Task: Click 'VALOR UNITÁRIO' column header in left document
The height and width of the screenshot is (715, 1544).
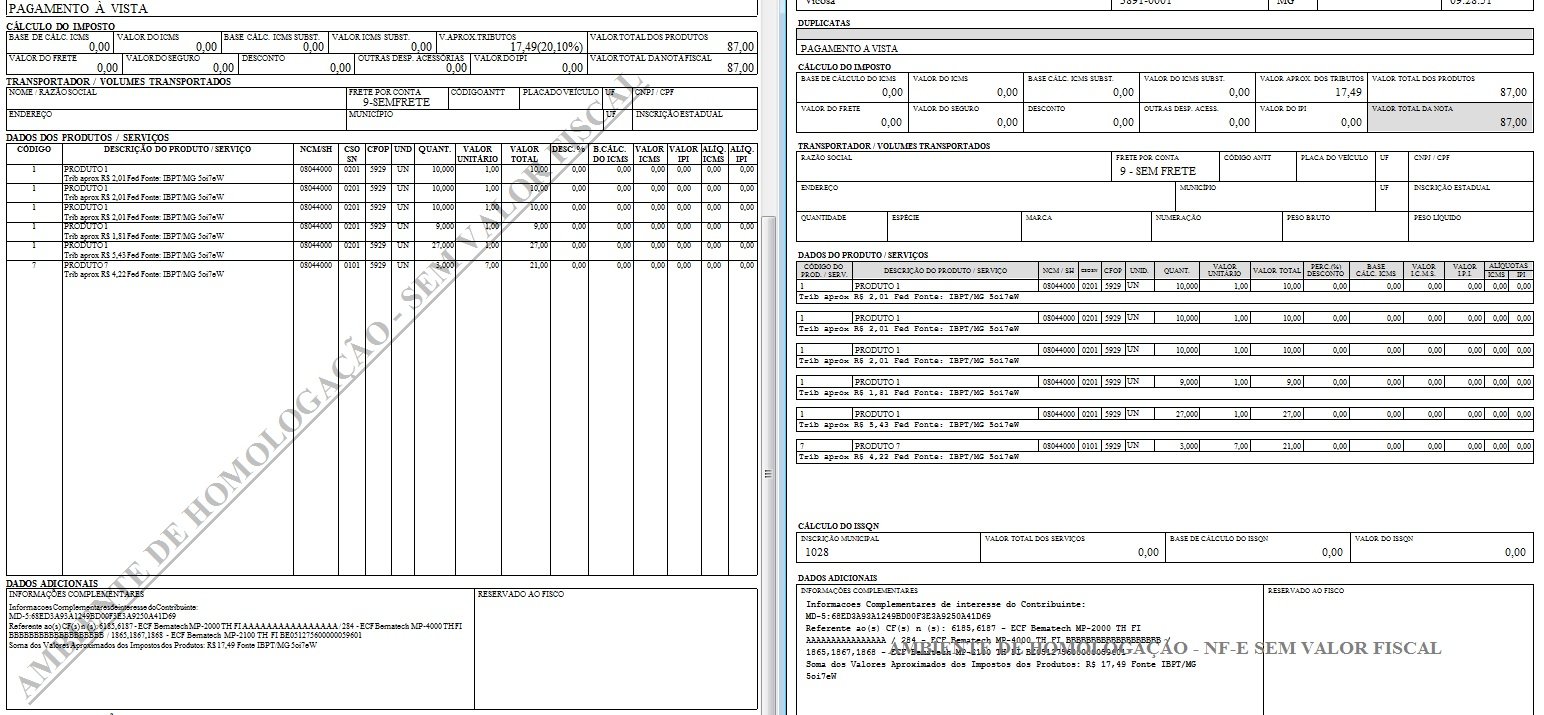Action: coord(478,154)
